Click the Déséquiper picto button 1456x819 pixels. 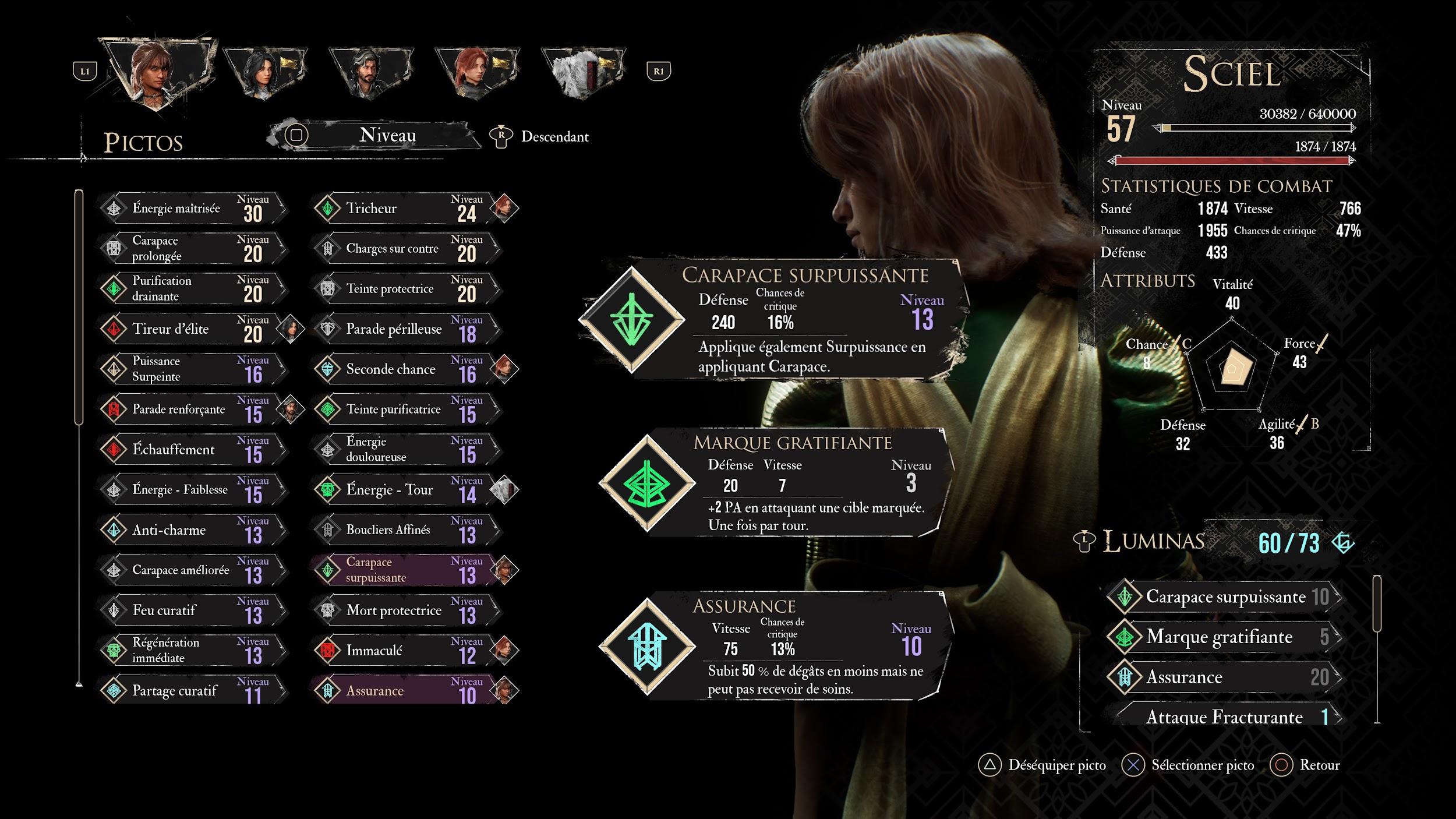click(1042, 765)
